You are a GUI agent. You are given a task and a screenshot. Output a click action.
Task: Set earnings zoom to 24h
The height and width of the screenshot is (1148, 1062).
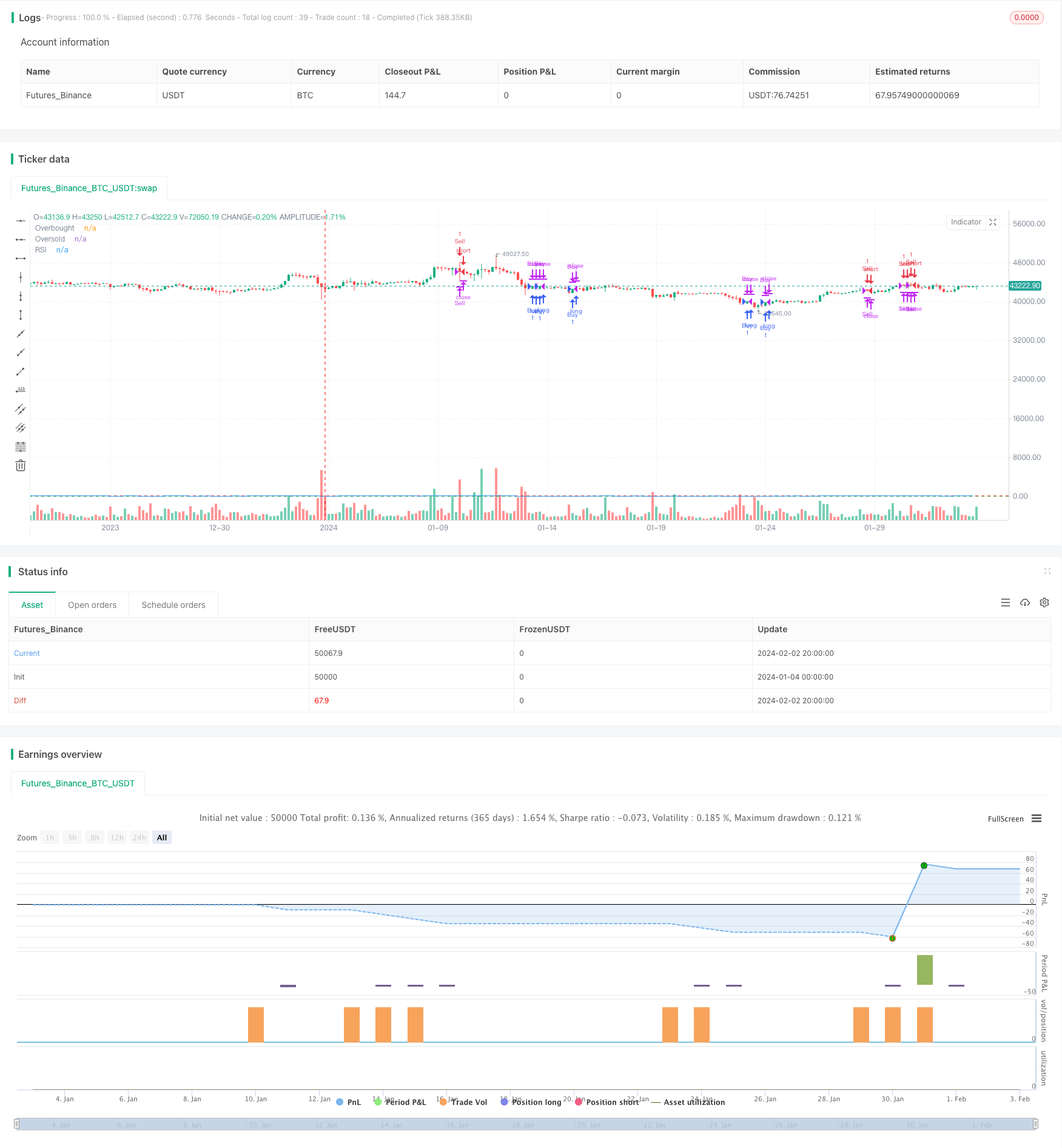139,837
